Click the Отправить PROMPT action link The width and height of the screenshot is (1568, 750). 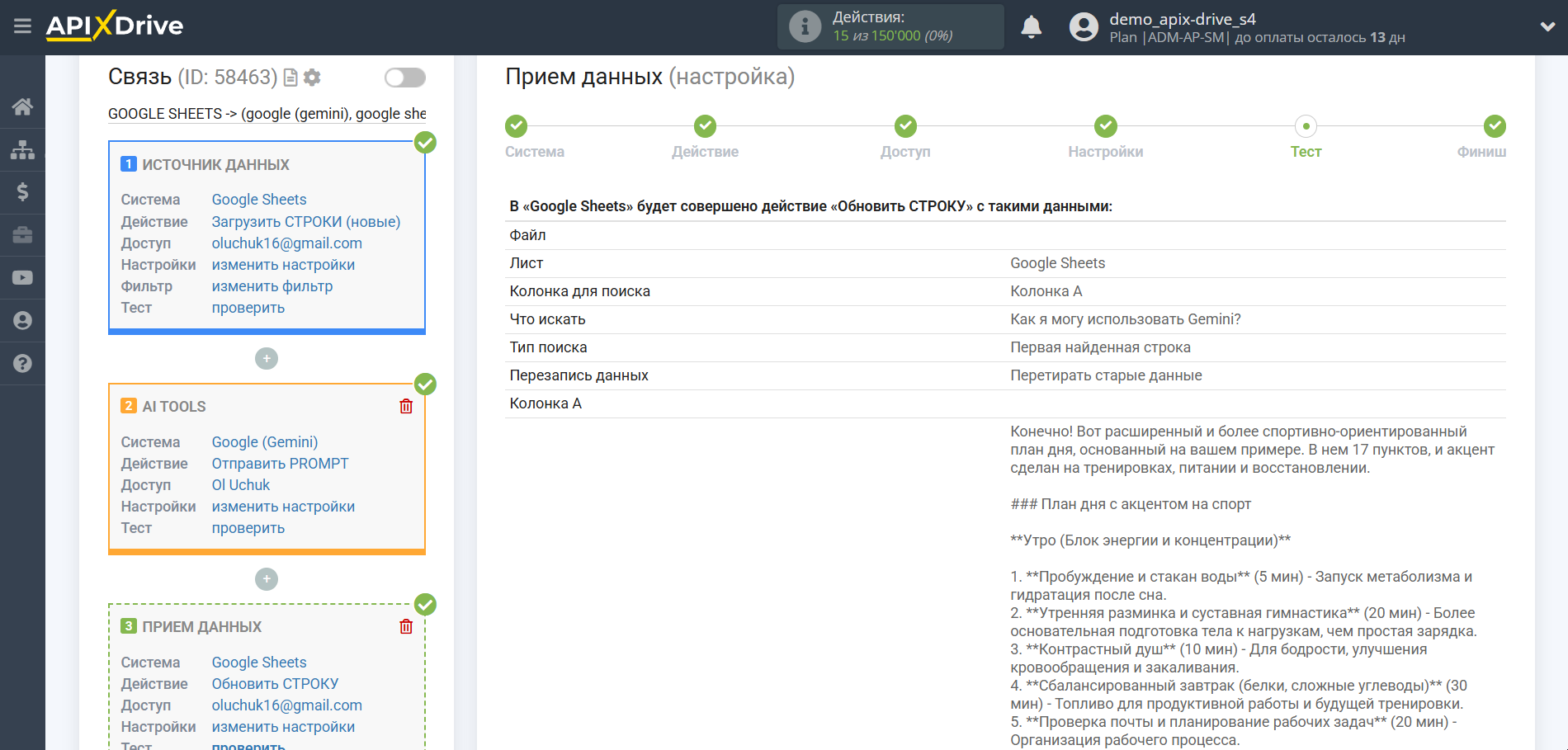[x=280, y=464]
